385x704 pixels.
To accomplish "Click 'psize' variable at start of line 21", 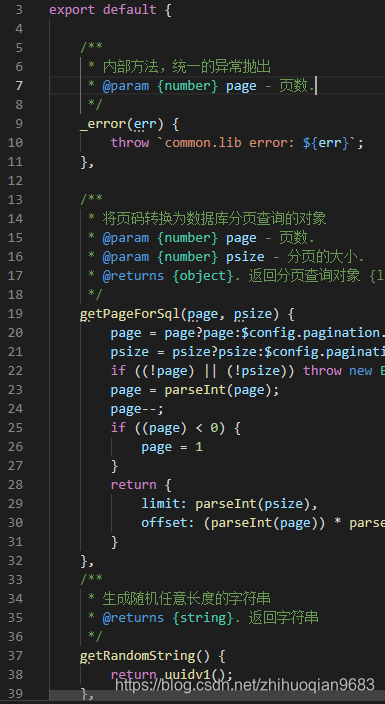I will click(x=130, y=352).
